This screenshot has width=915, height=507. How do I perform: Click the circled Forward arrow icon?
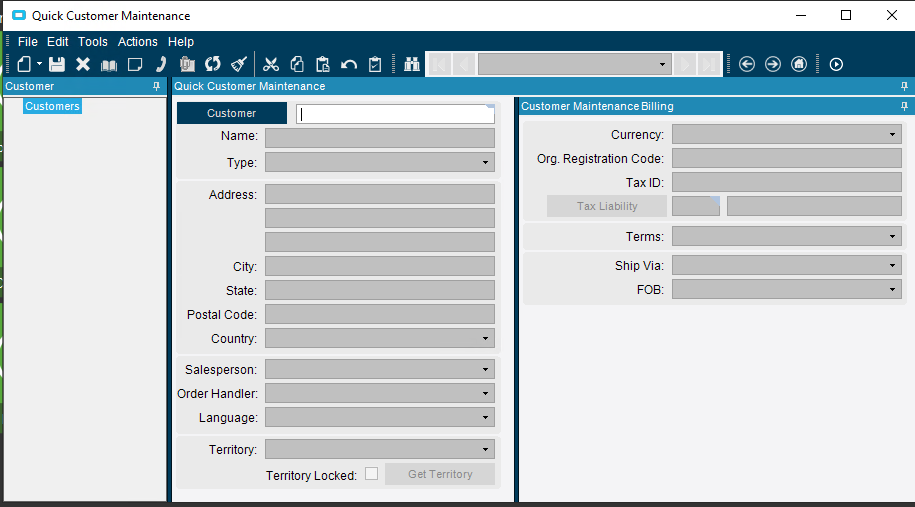click(773, 64)
